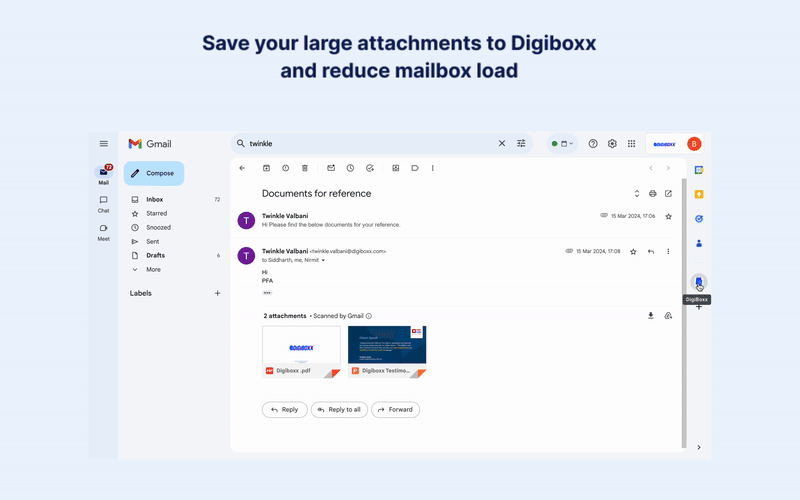Go to the Inbox folder
Image resolution: width=800 pixels, height=500 pixels.
pos(174,199)
